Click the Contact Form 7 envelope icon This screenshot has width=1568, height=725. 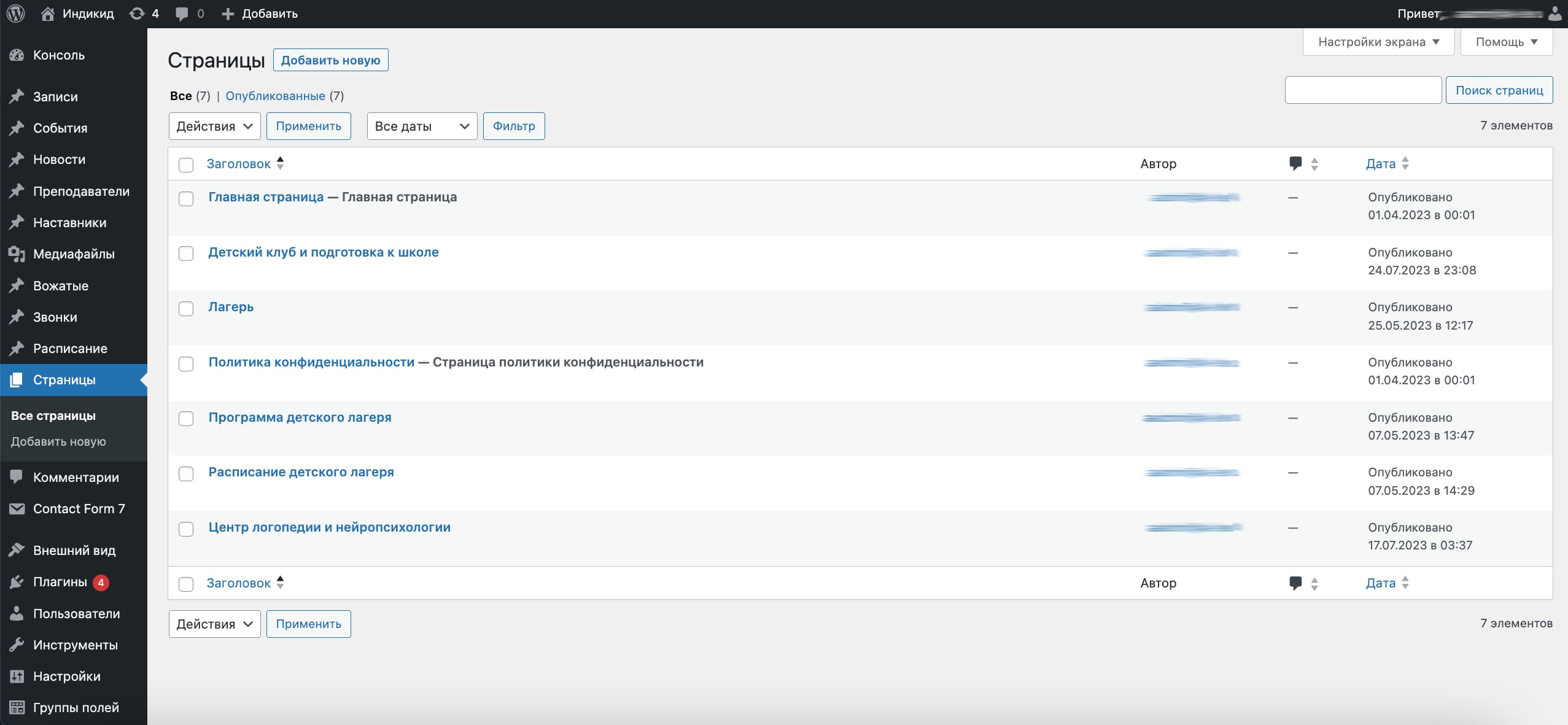[17, 509]
